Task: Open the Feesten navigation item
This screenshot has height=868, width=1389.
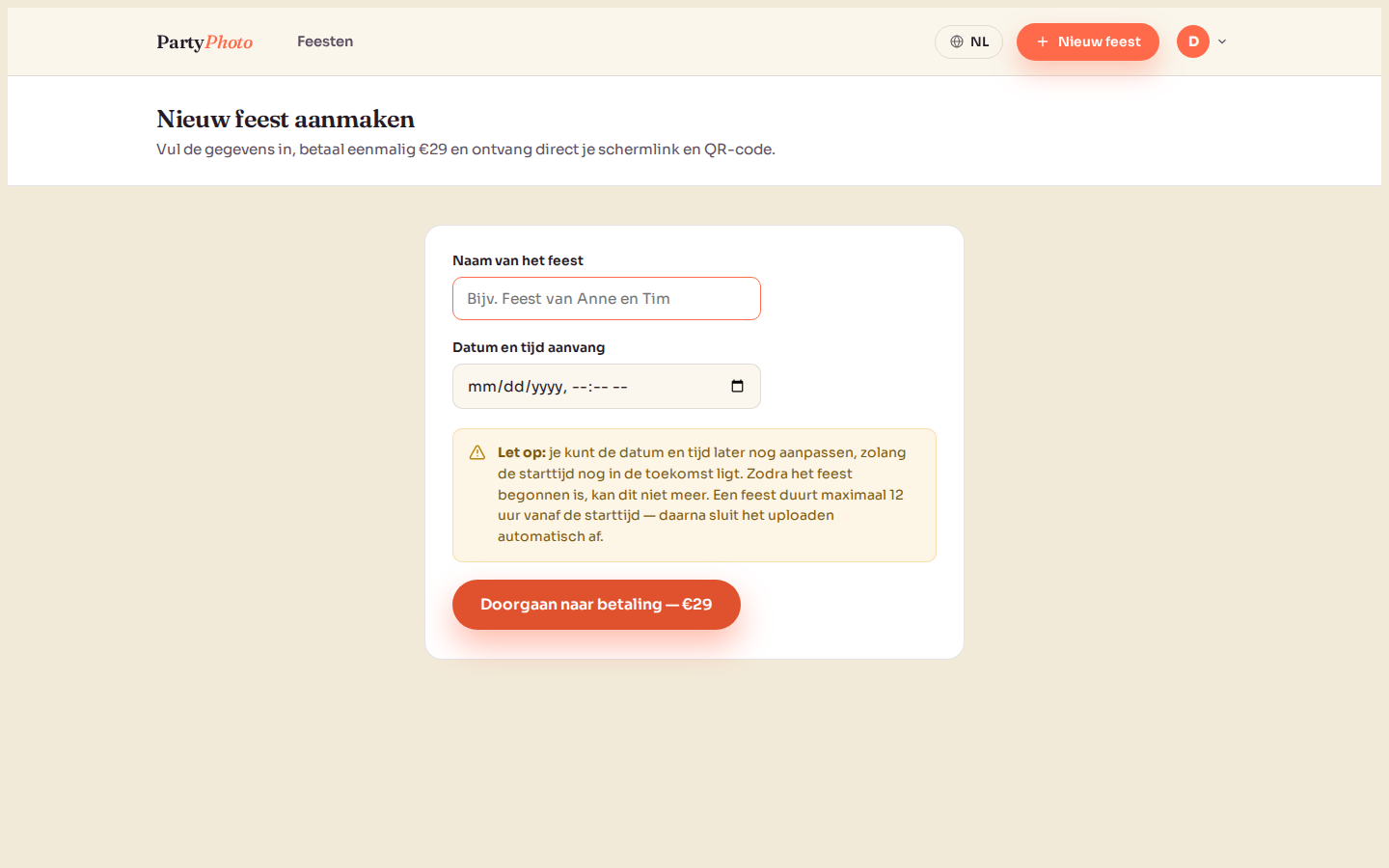Action: point(325,41)
